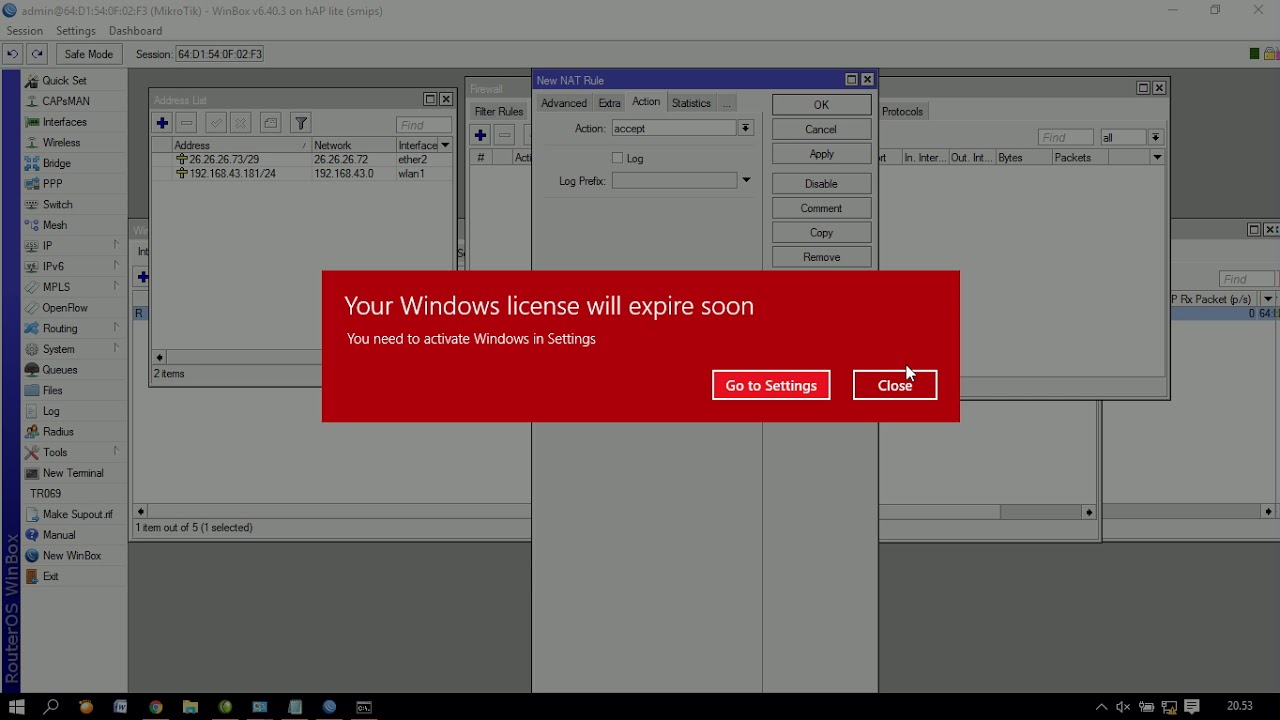This screenshot has width=1280, height=720.
Task: Click the redo arrow in WinBox toolbar
Action: click(x=37, y=54)
